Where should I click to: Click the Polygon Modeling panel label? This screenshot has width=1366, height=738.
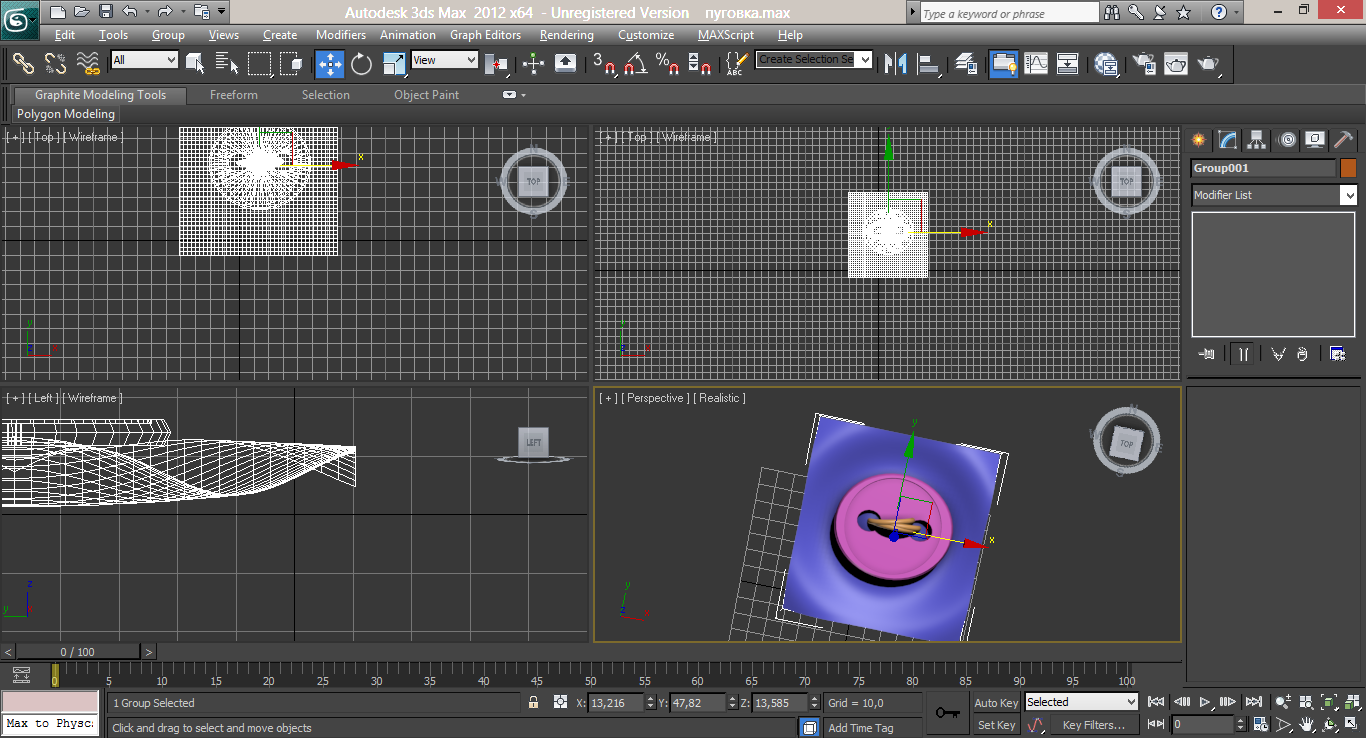coord(66,114)
